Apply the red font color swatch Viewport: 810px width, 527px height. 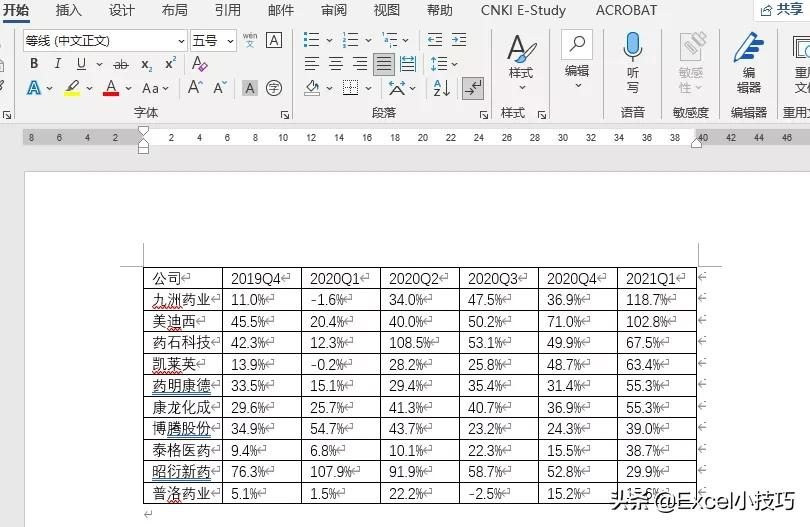tap(111, 88)
